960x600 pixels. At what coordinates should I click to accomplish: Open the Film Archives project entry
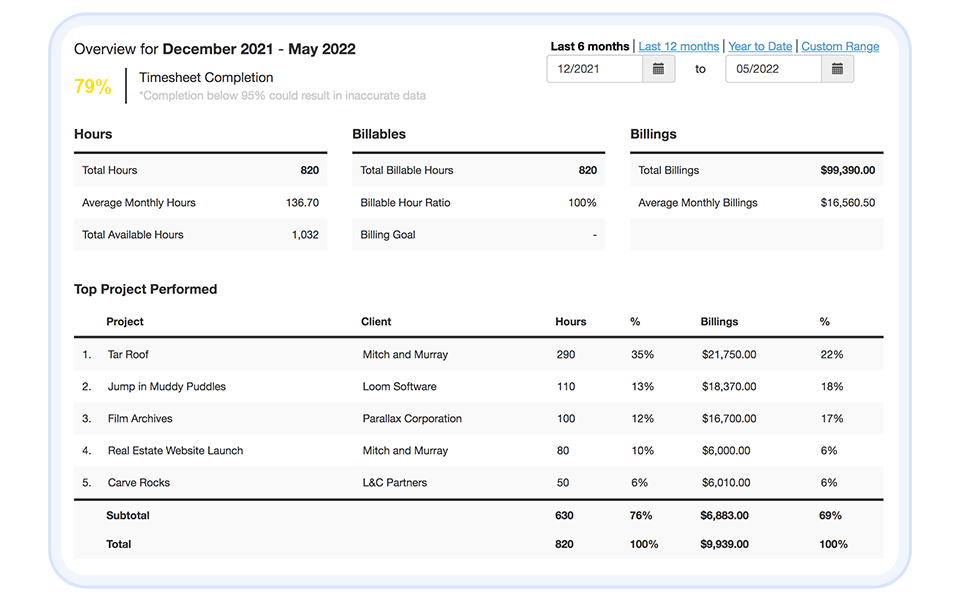click(x=140, y=418)
